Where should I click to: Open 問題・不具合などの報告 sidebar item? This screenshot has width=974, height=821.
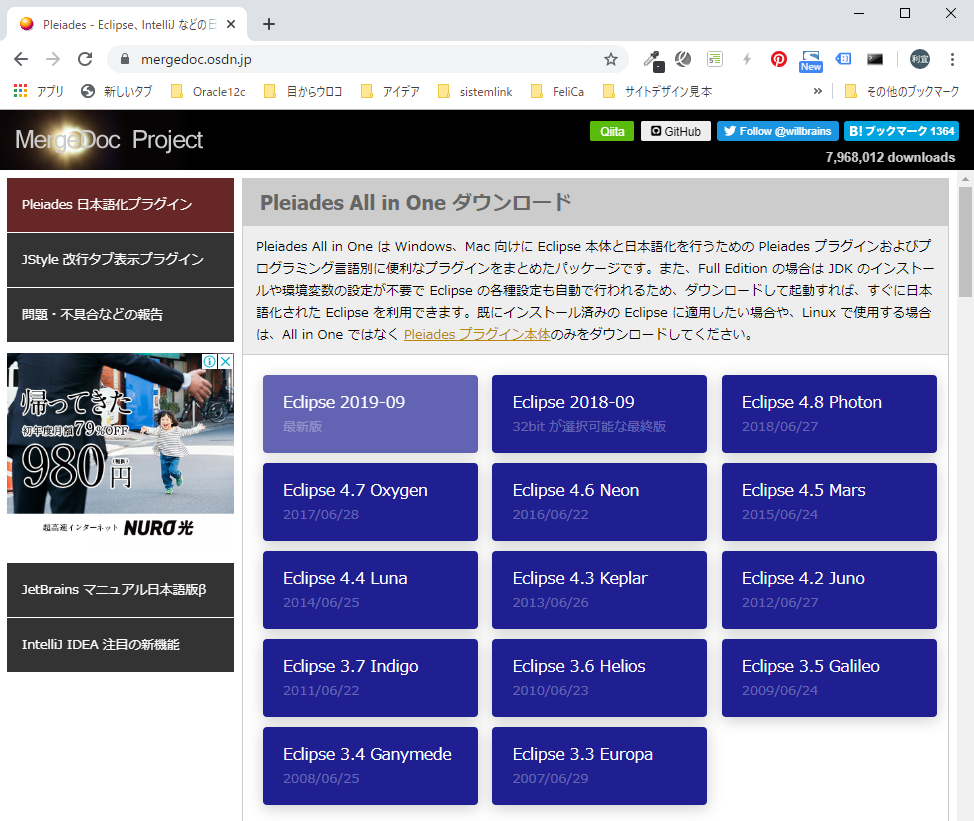tap(121, 314)
